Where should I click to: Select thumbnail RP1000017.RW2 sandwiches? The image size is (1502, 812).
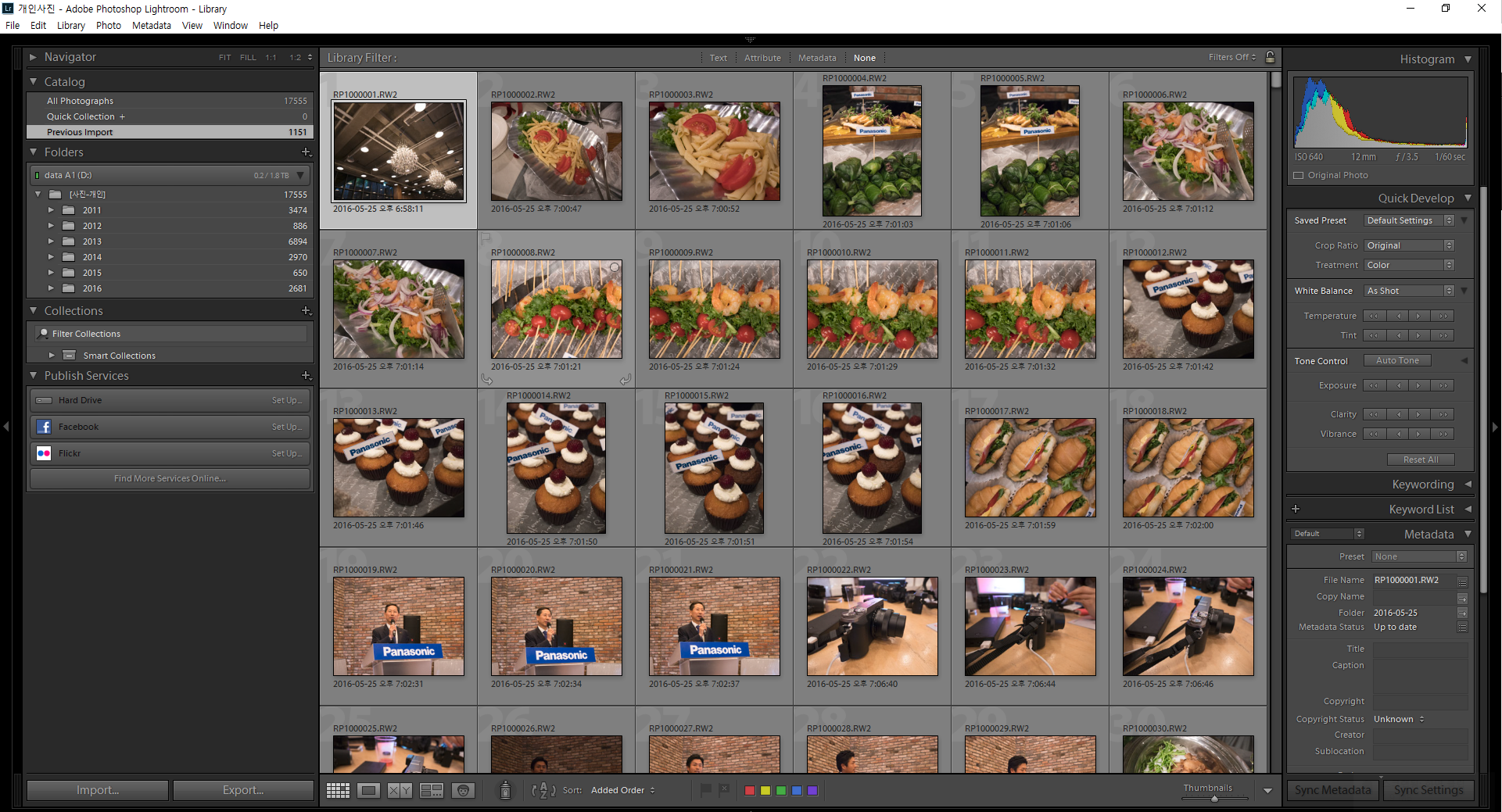coord(1030,467)
